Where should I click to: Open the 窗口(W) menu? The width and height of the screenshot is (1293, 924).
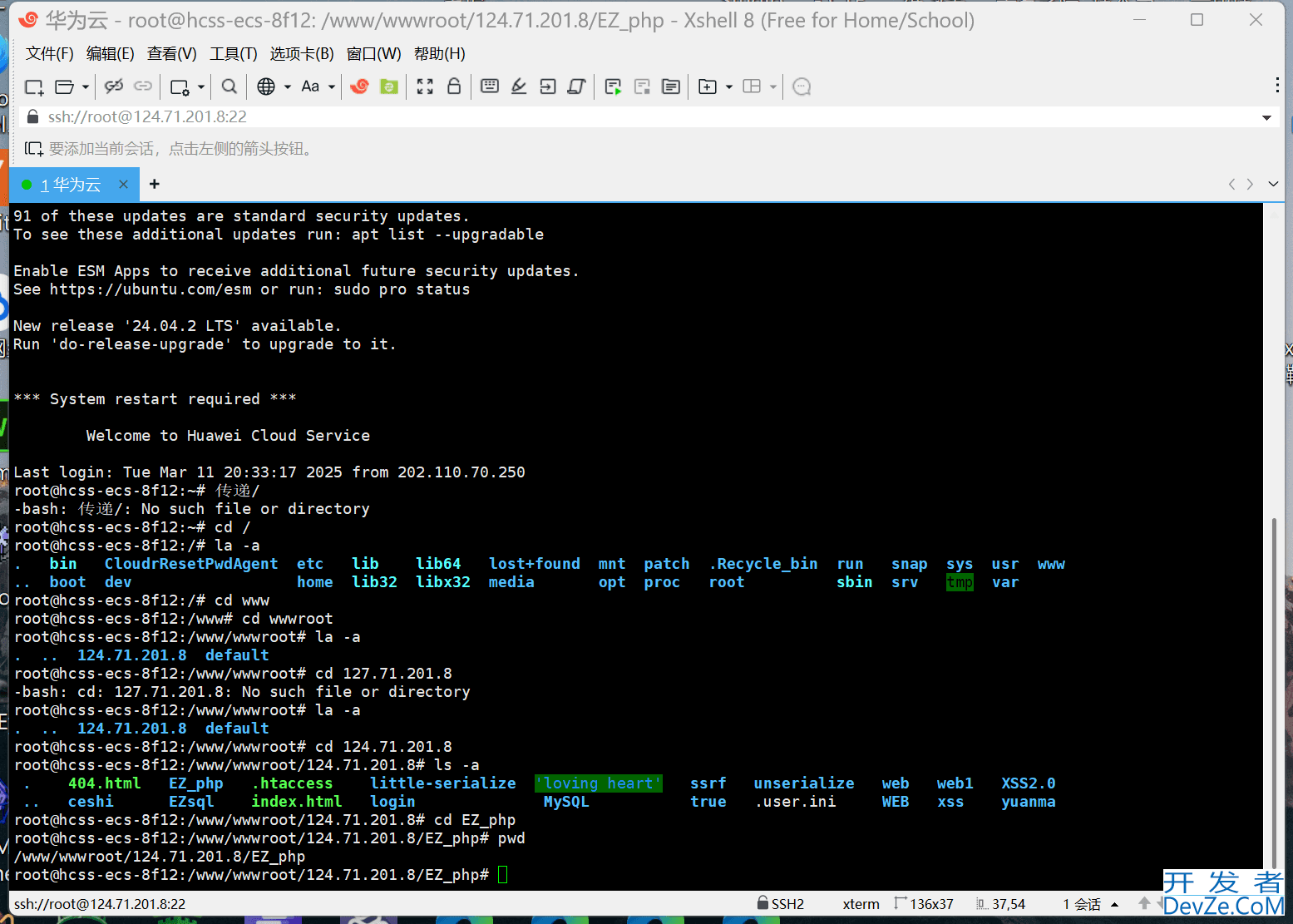click(374, 54)
